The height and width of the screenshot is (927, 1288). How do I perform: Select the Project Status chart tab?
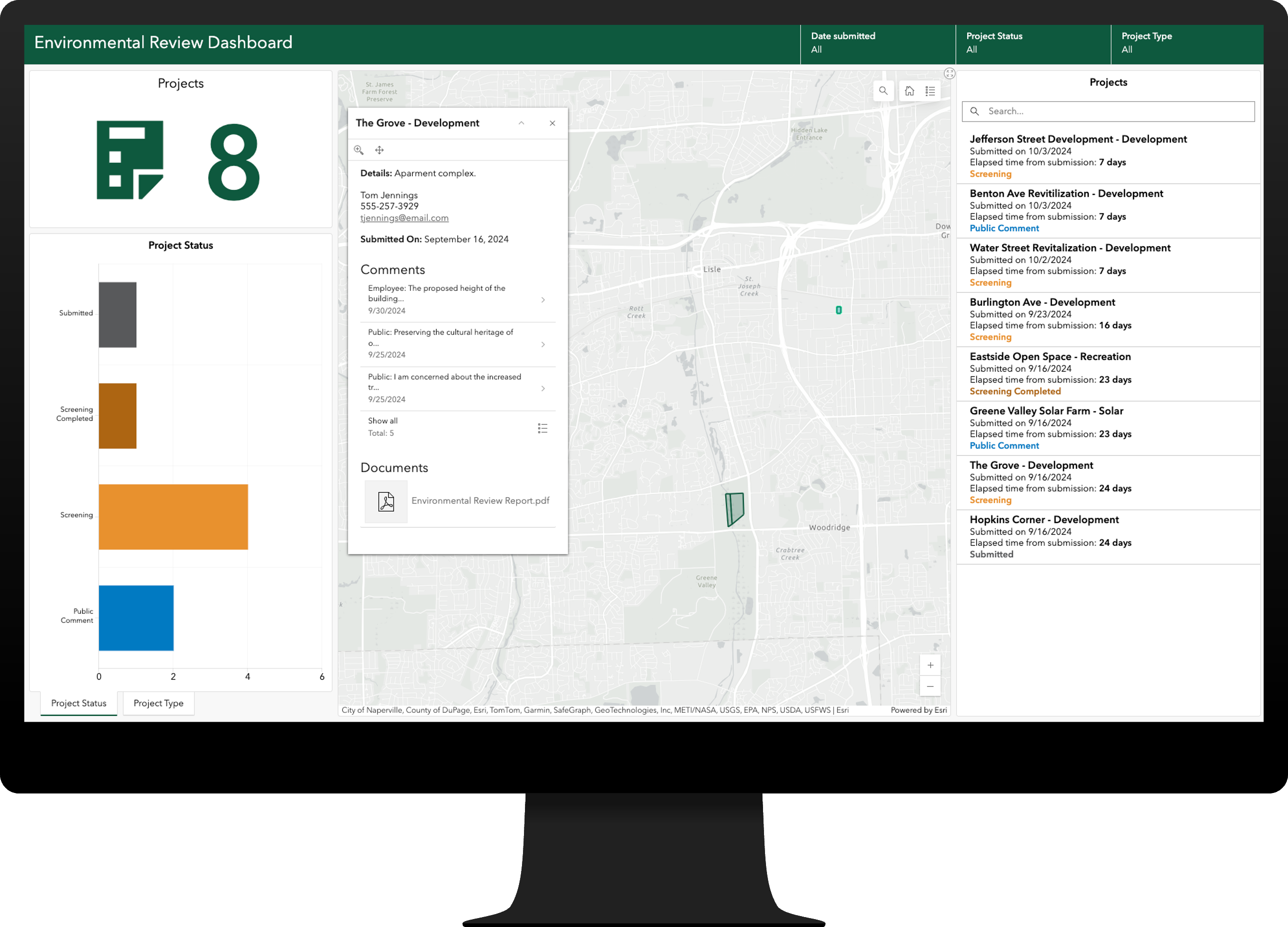click(x=79, y=703)
